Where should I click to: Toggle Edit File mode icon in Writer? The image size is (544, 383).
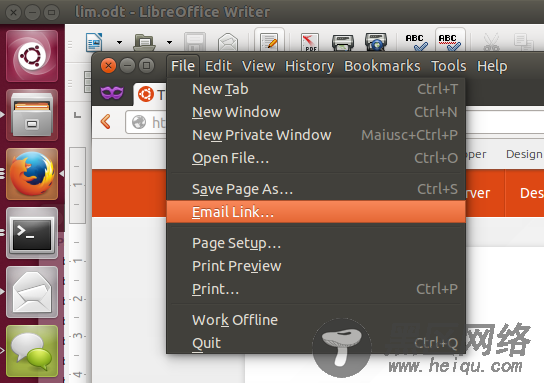pyautogui.click(x=269, y=41)
